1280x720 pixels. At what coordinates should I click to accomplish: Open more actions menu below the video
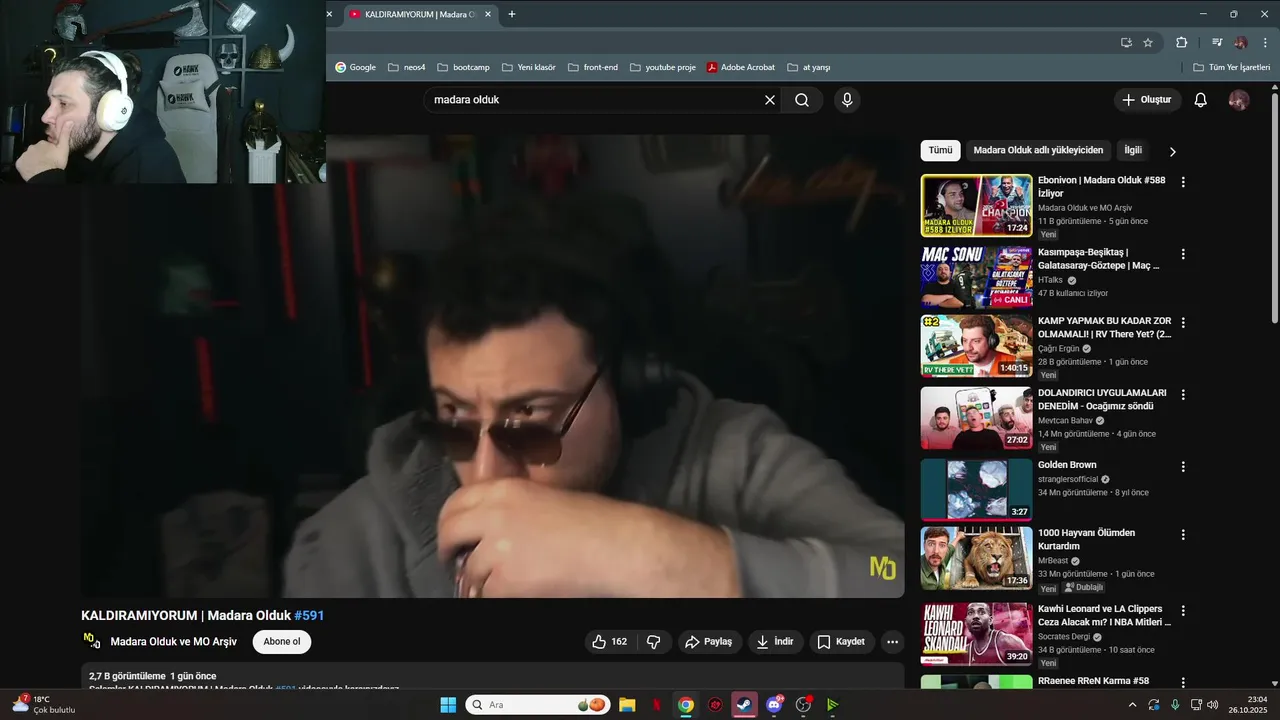pos(892,642)
